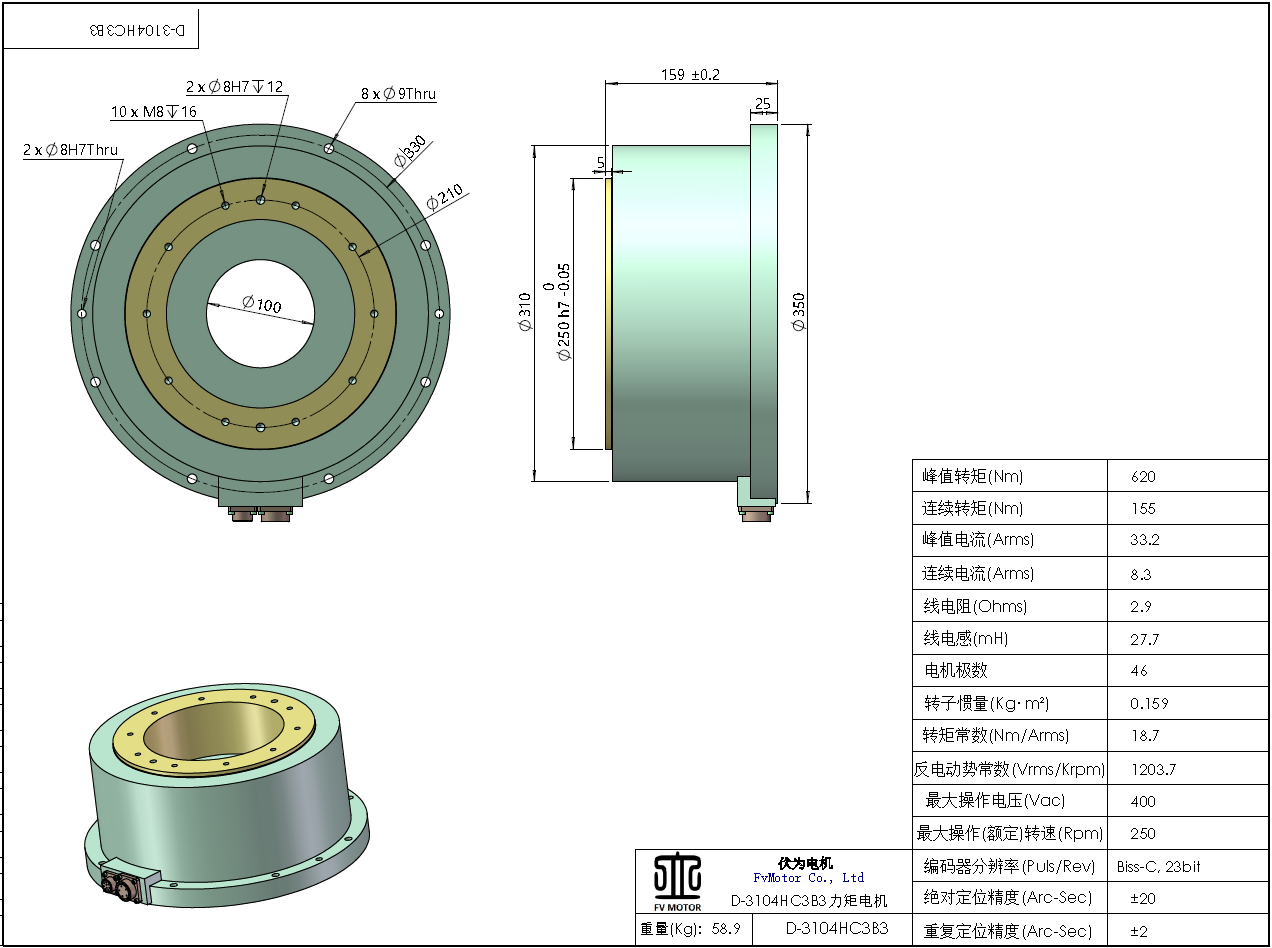Select the torque constant value '18.7'

coord(1145,736)
